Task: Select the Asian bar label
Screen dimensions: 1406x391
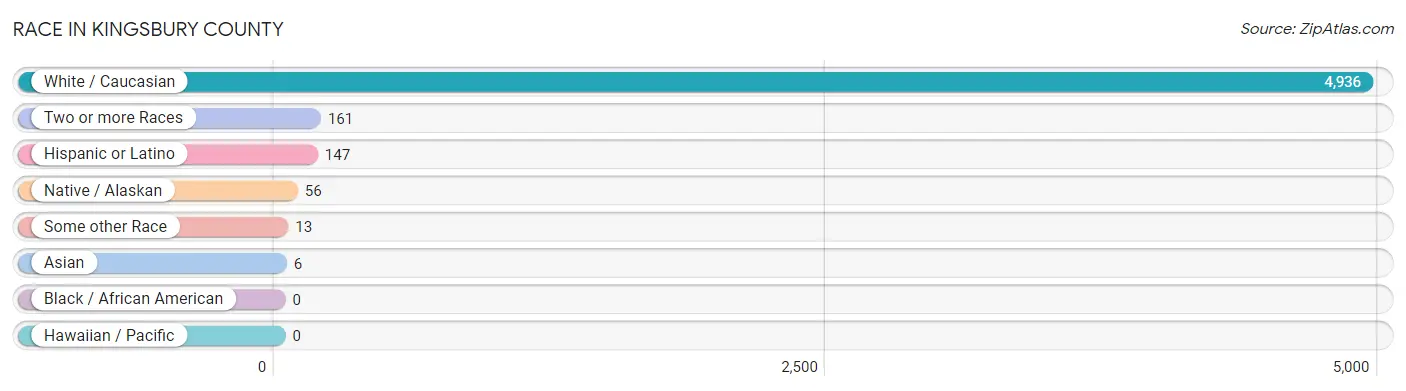Action: [x=65, y=262]
